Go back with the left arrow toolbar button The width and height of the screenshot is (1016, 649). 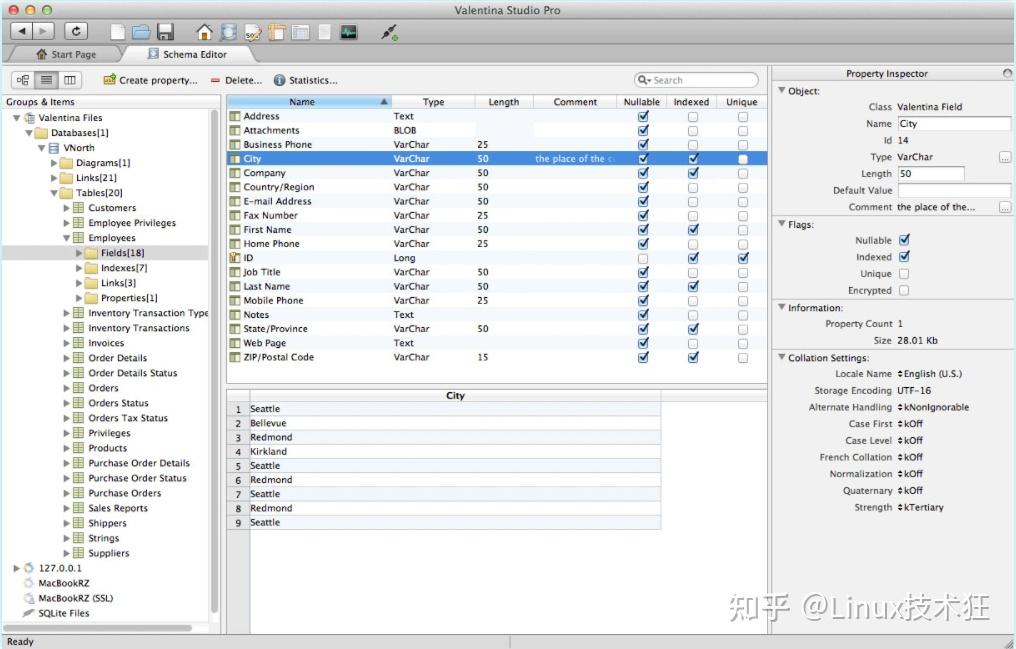[x=21, y=31]
